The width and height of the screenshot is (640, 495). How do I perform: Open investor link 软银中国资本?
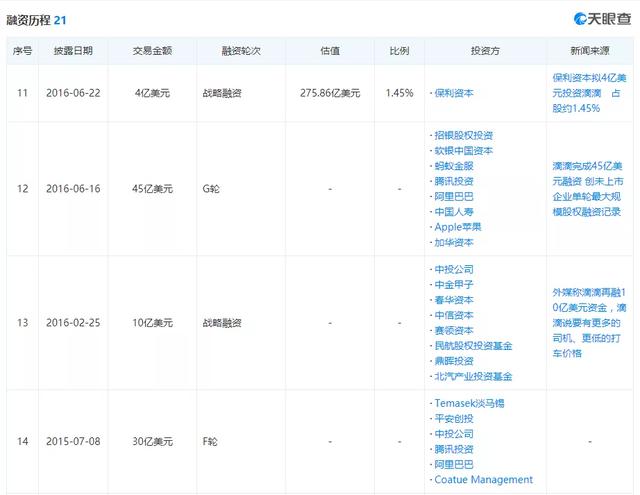tap(464, 151)
